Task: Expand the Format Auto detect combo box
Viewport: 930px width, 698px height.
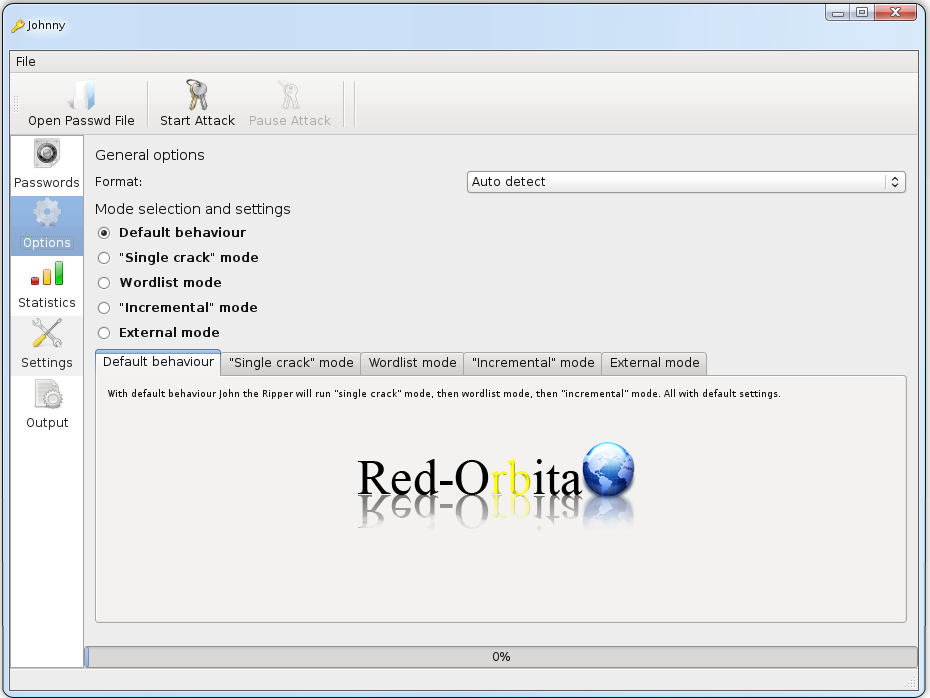Action: pos(686,181)
